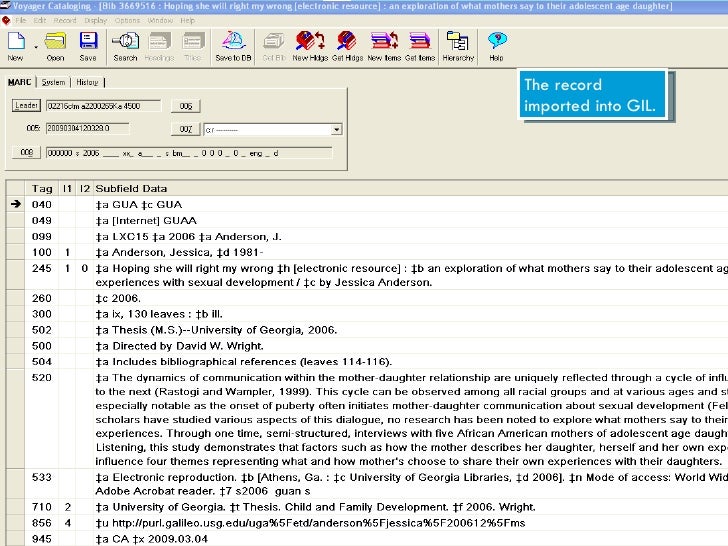Click the first indicator 2 in row 710
Image resolution: width=728 pixels, height=546 pixels.
coord(67,507)
